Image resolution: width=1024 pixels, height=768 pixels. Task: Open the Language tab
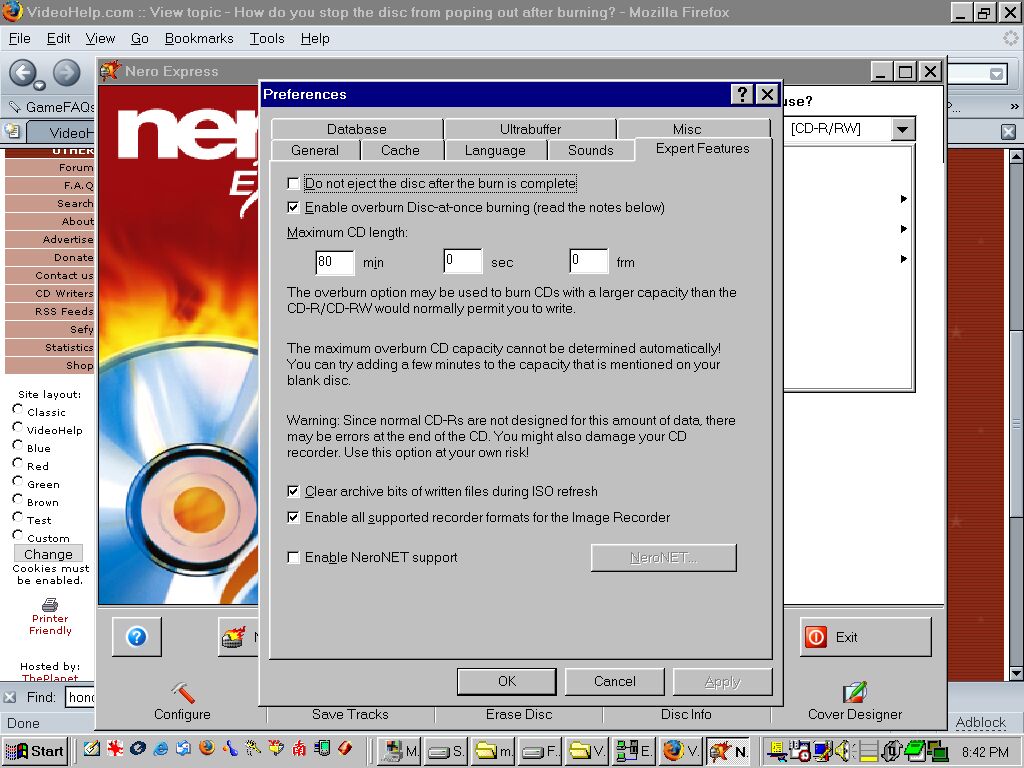pos(495,150)
